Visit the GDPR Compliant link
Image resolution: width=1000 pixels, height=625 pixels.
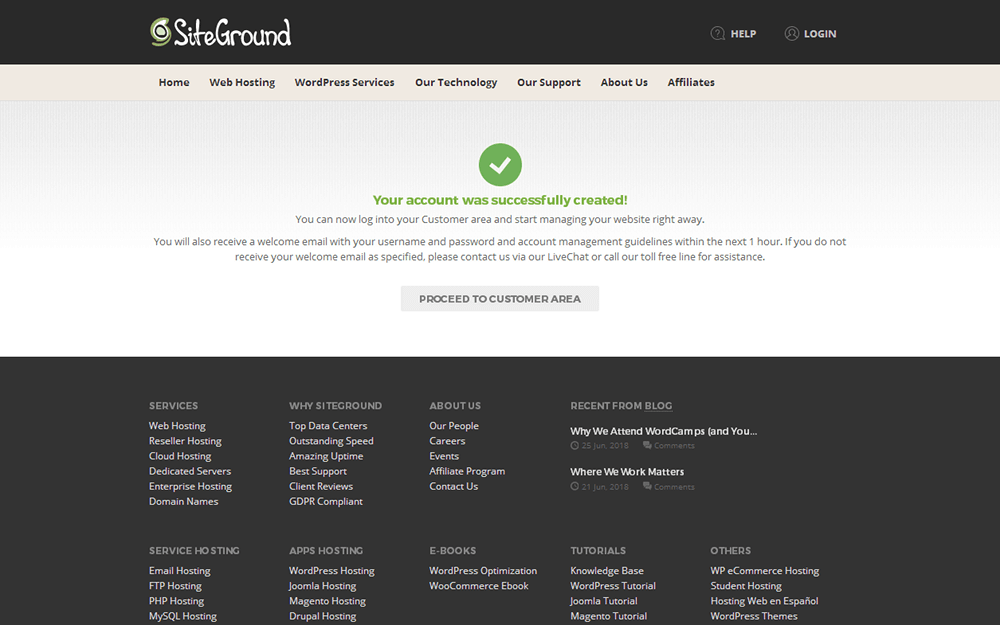point(326,502)
